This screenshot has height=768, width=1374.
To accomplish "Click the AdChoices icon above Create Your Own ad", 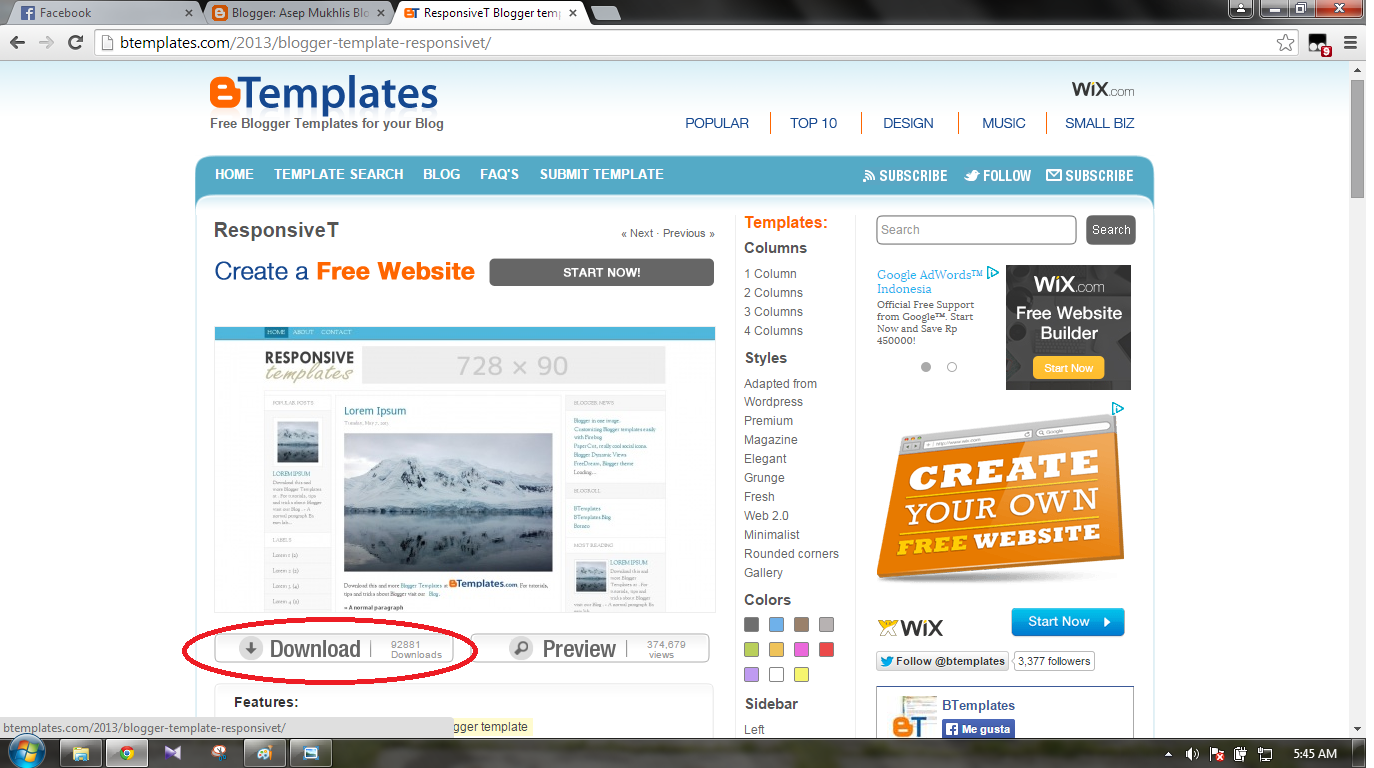I will click(x=1118, y=408).
